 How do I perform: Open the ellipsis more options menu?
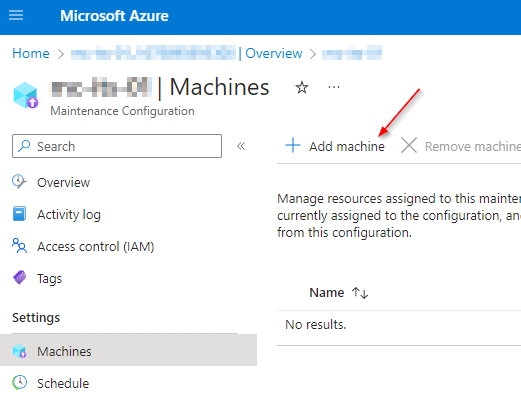coord(334,87)
